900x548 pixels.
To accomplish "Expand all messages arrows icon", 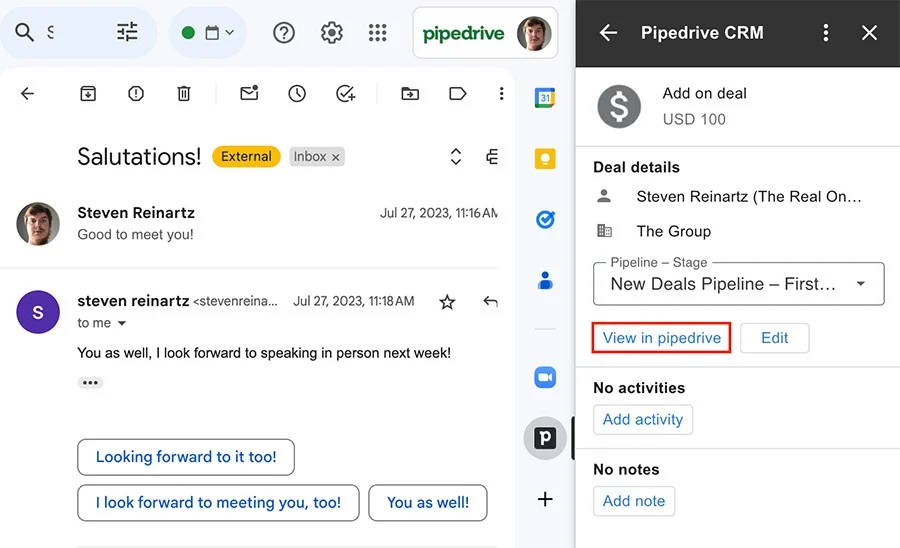I will click(x=456, y=157).
